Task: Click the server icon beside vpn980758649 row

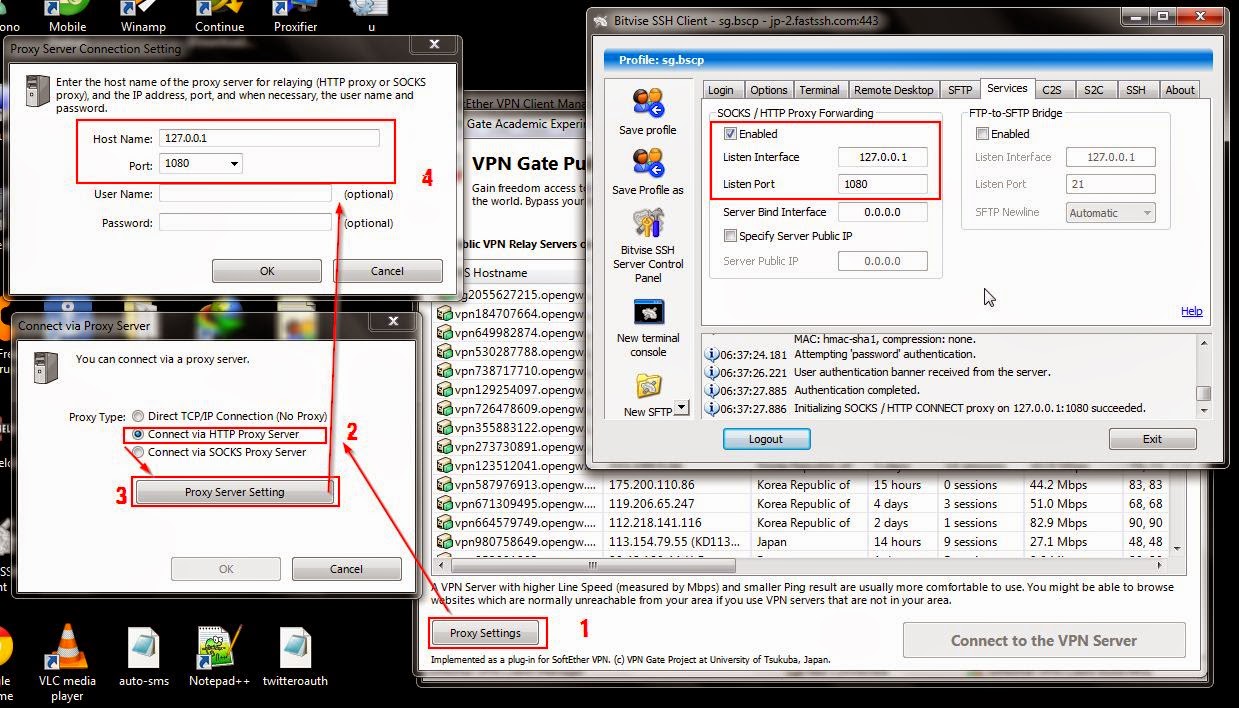Action: pyautogui.click(x=445, y=542)
